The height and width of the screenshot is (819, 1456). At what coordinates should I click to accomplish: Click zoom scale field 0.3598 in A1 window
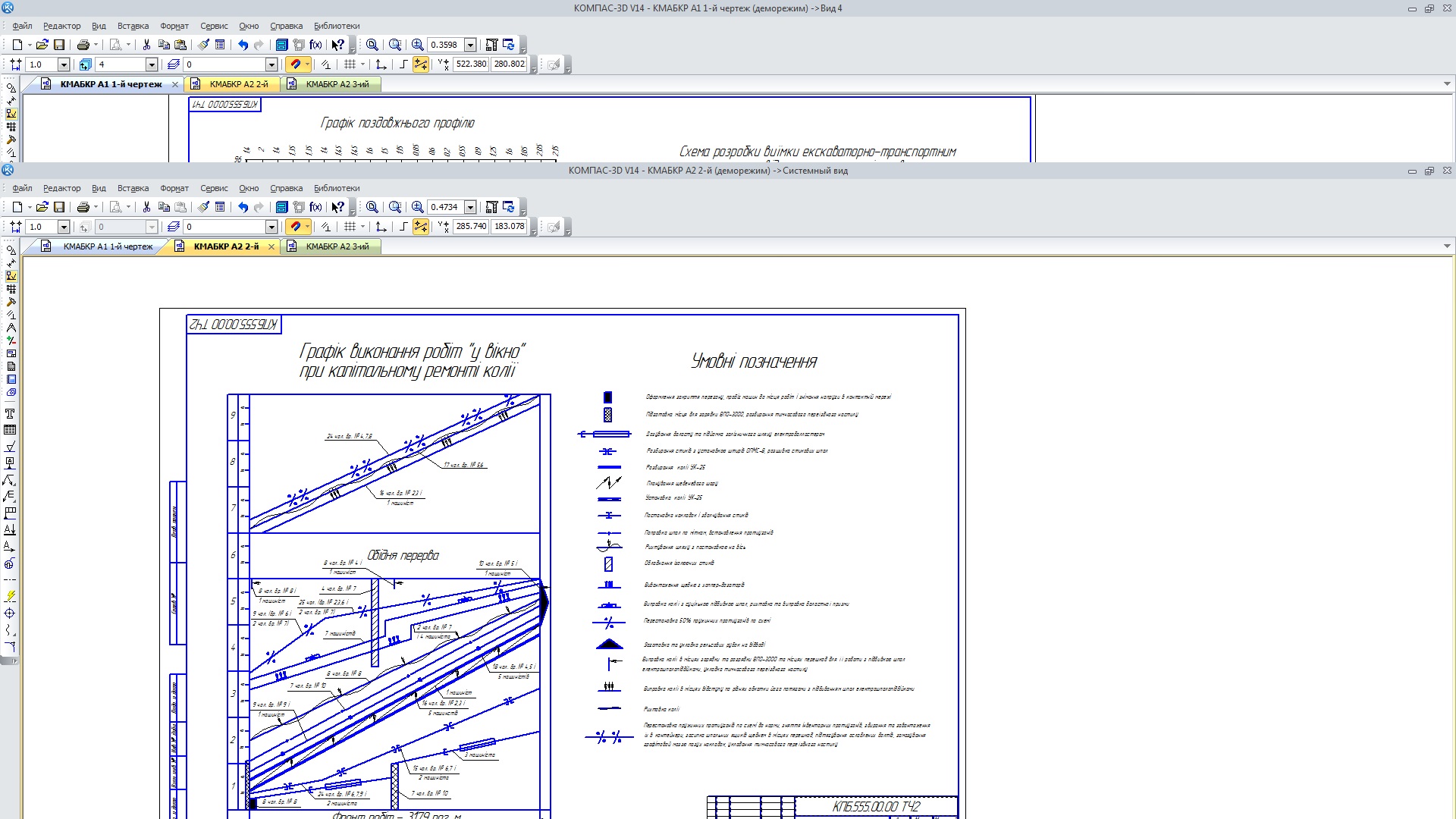[445, 45]
